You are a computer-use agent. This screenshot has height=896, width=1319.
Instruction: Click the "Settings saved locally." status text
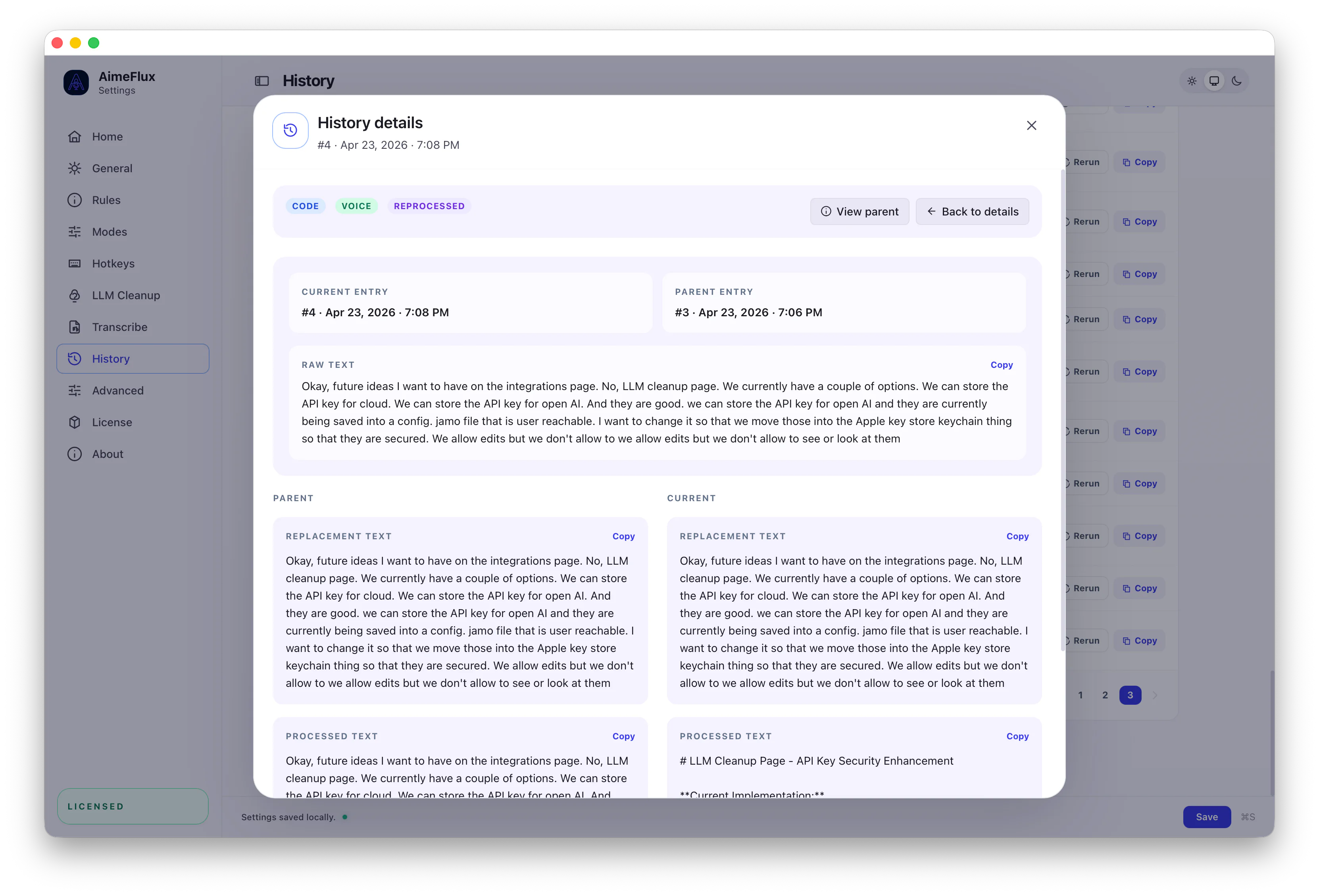point(288,817)
